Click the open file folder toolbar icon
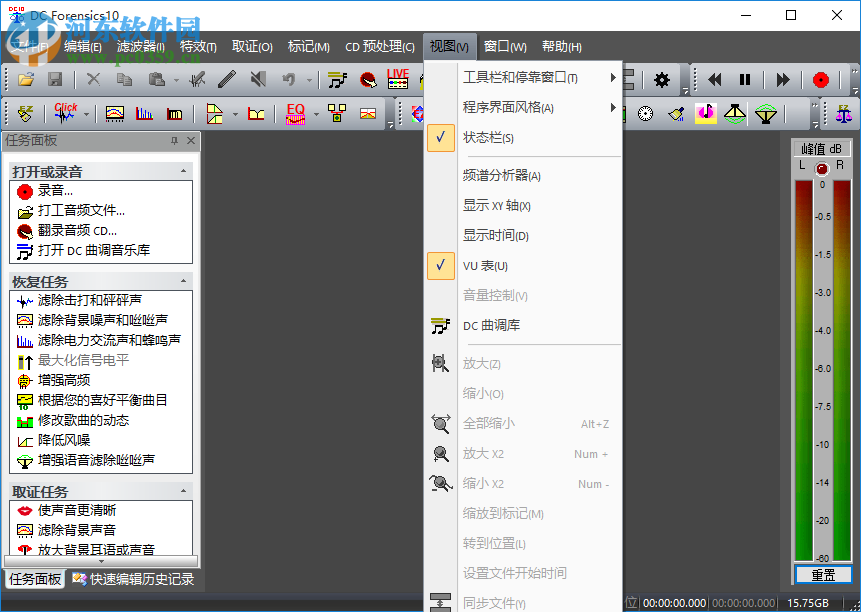Image resolution: width=861 pixels, height=612 pixels. pos(26,80)
